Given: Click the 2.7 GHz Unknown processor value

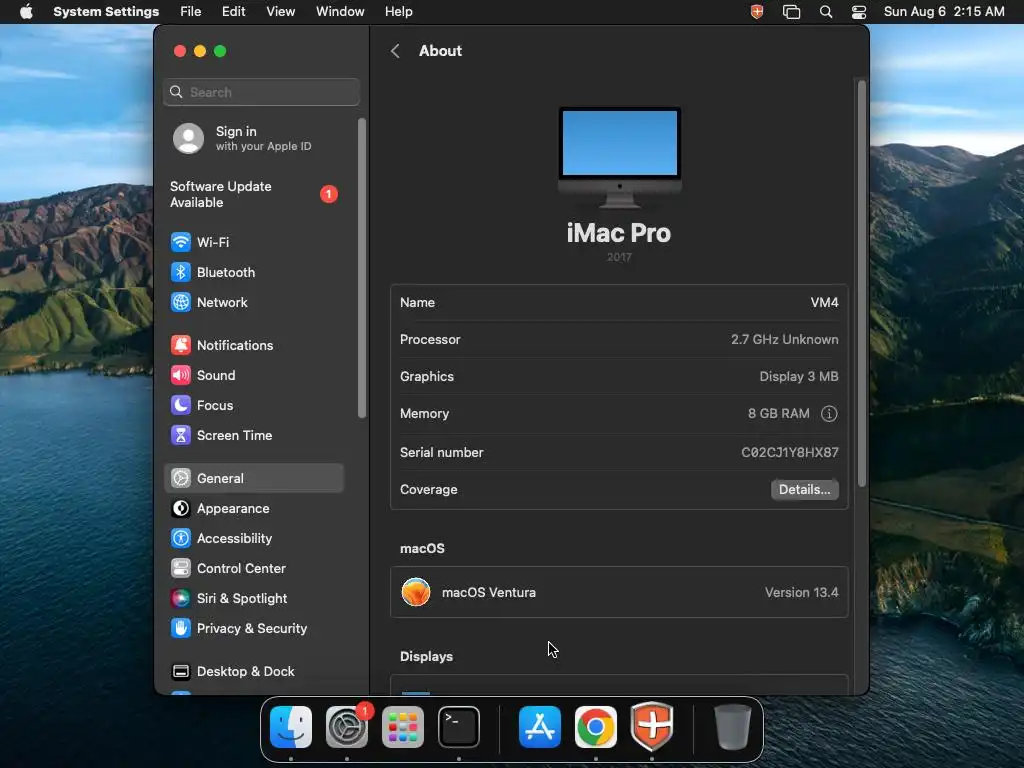Looking at the screenshot, I should pos(784,340).
